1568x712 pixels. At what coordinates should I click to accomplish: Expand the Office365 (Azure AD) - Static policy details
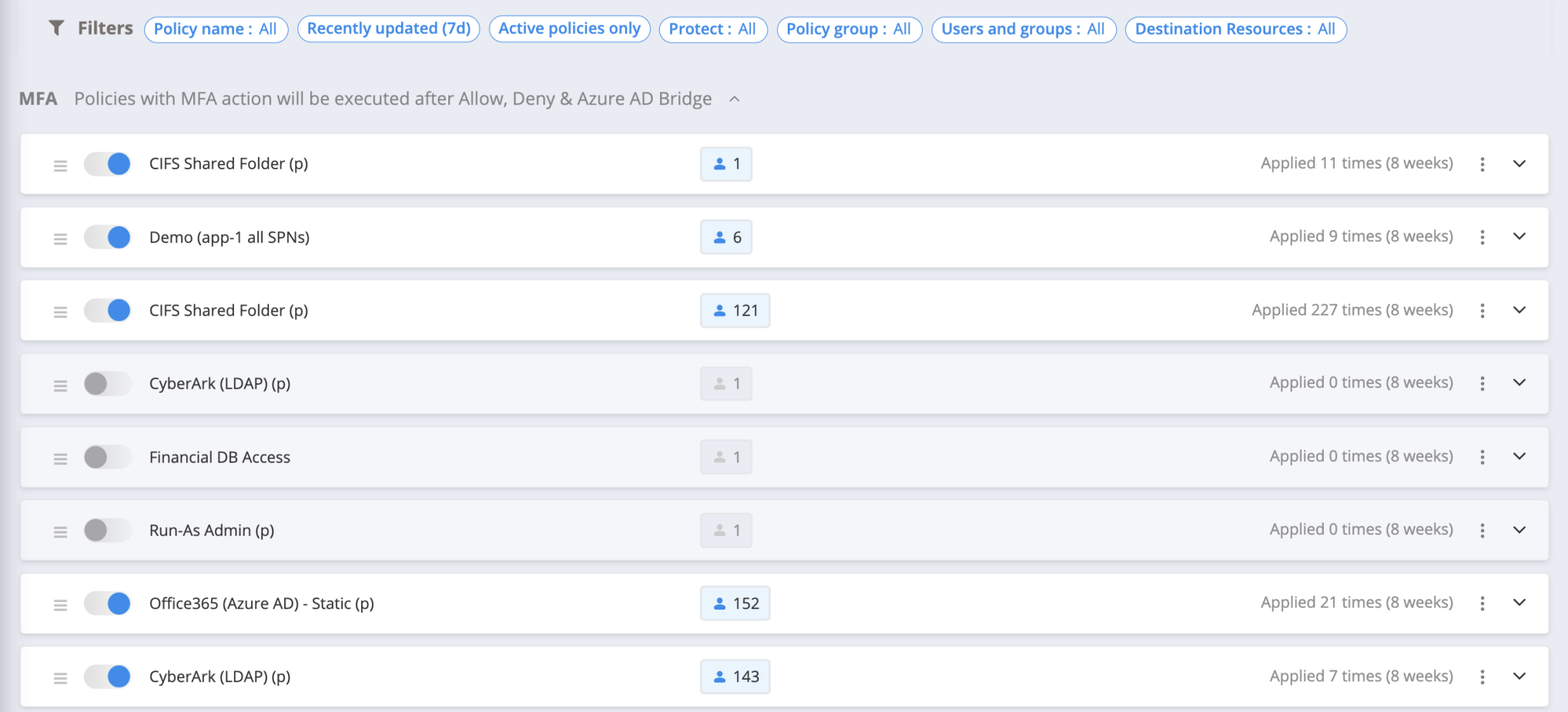click(x=1519, y=603)
